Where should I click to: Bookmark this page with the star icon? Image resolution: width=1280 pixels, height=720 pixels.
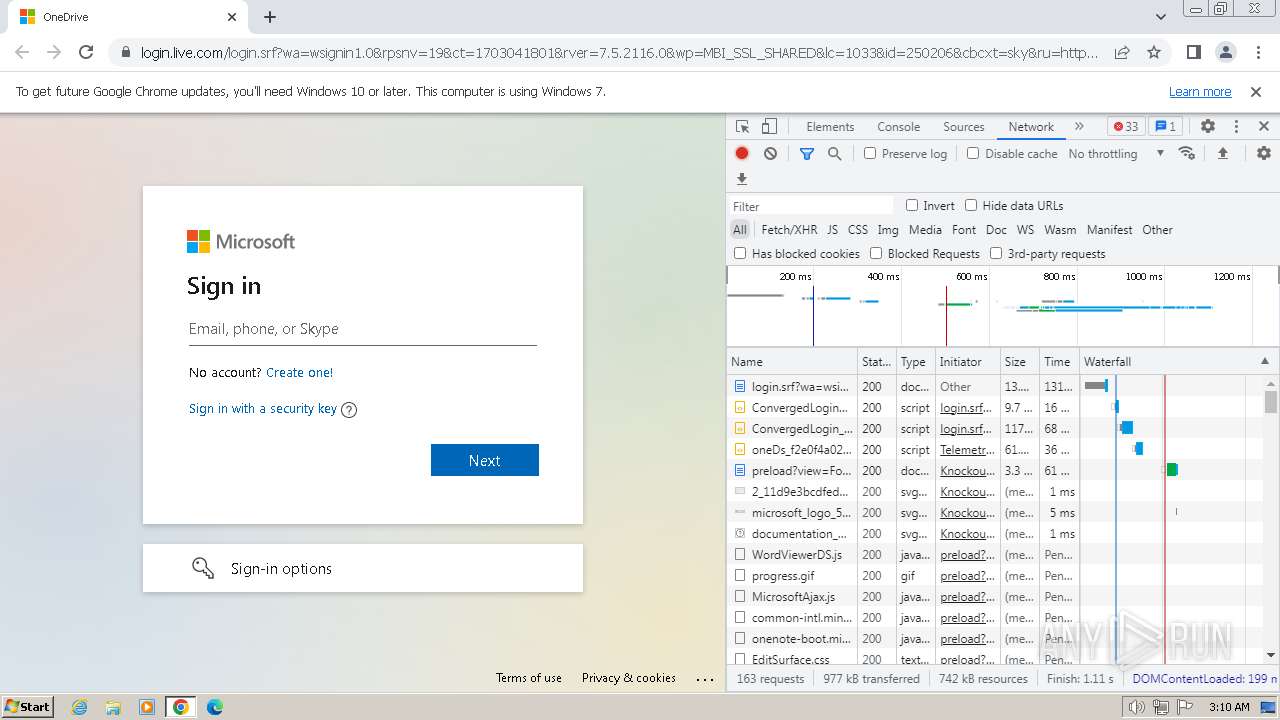(1154, 52)
